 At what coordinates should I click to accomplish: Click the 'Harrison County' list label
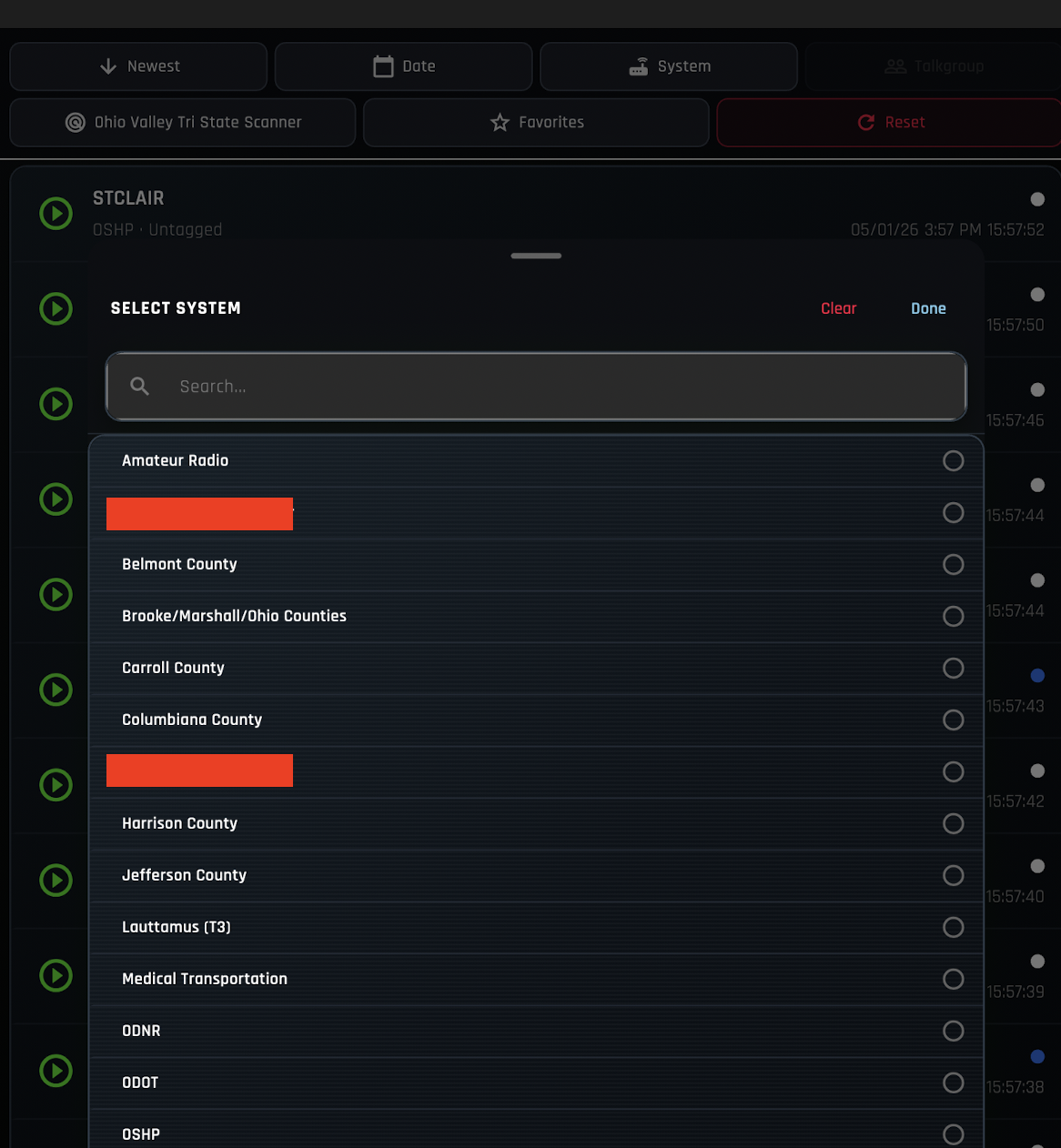[179, 823]
